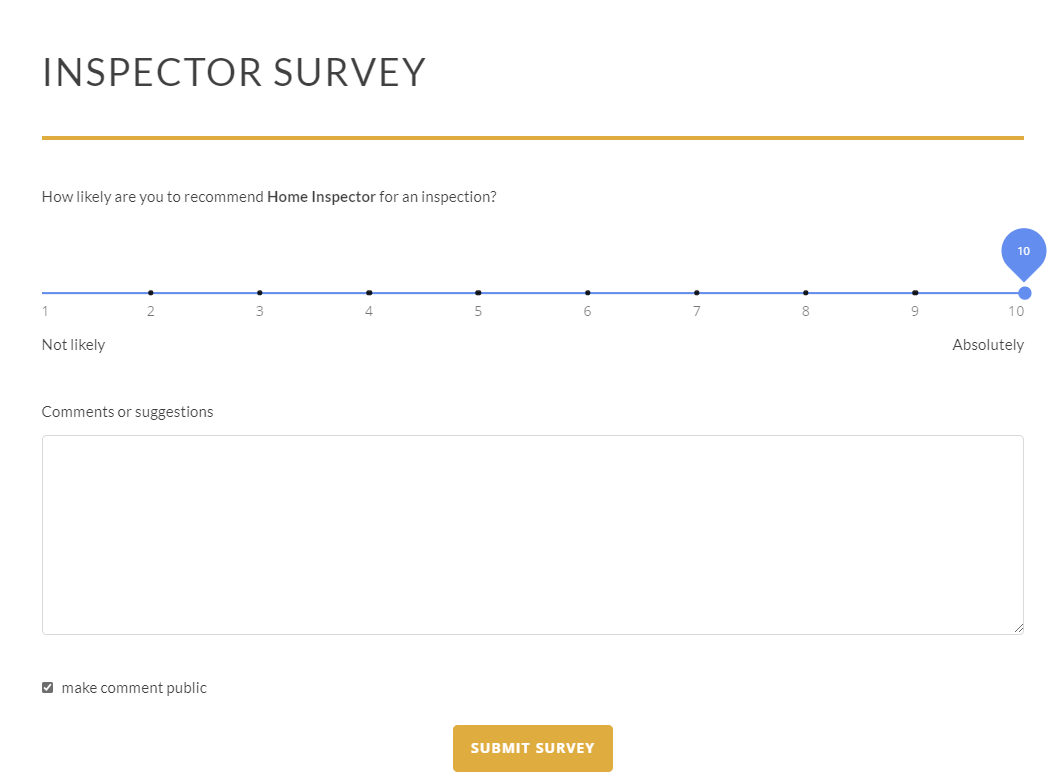This screenshot has width=1064, height=784.
Task: Choose rating 9 on the slider
Action: tap(915, 293)
